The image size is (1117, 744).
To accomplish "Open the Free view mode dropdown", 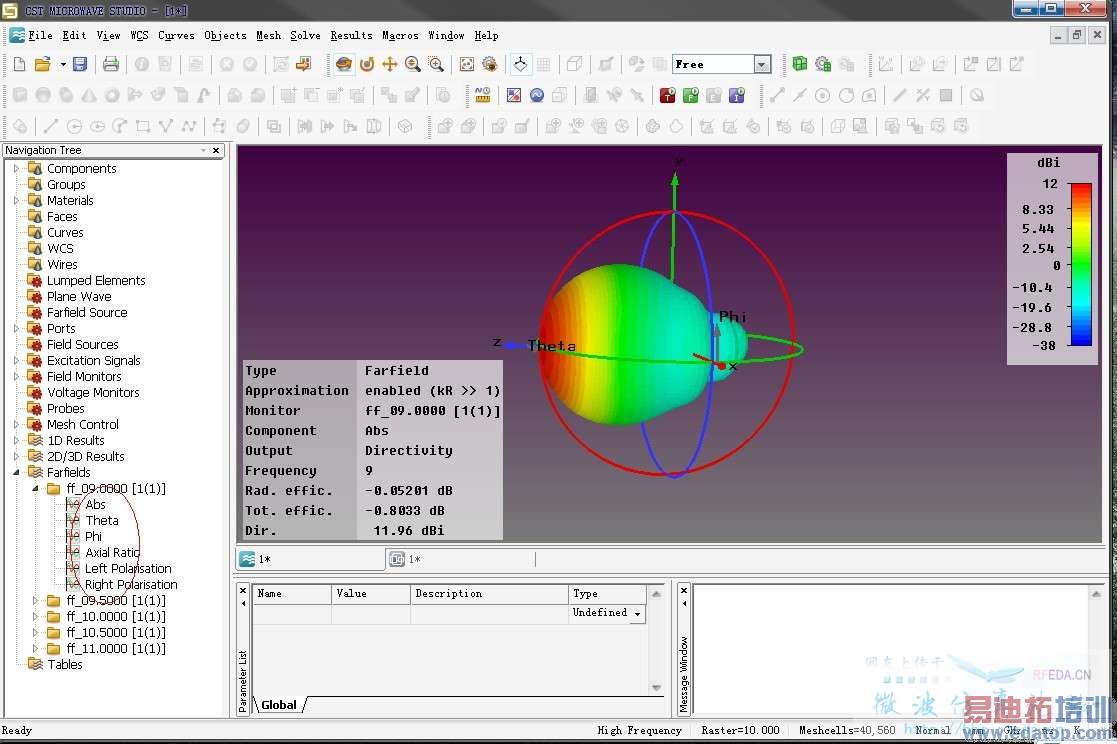I will coord(762,65).
